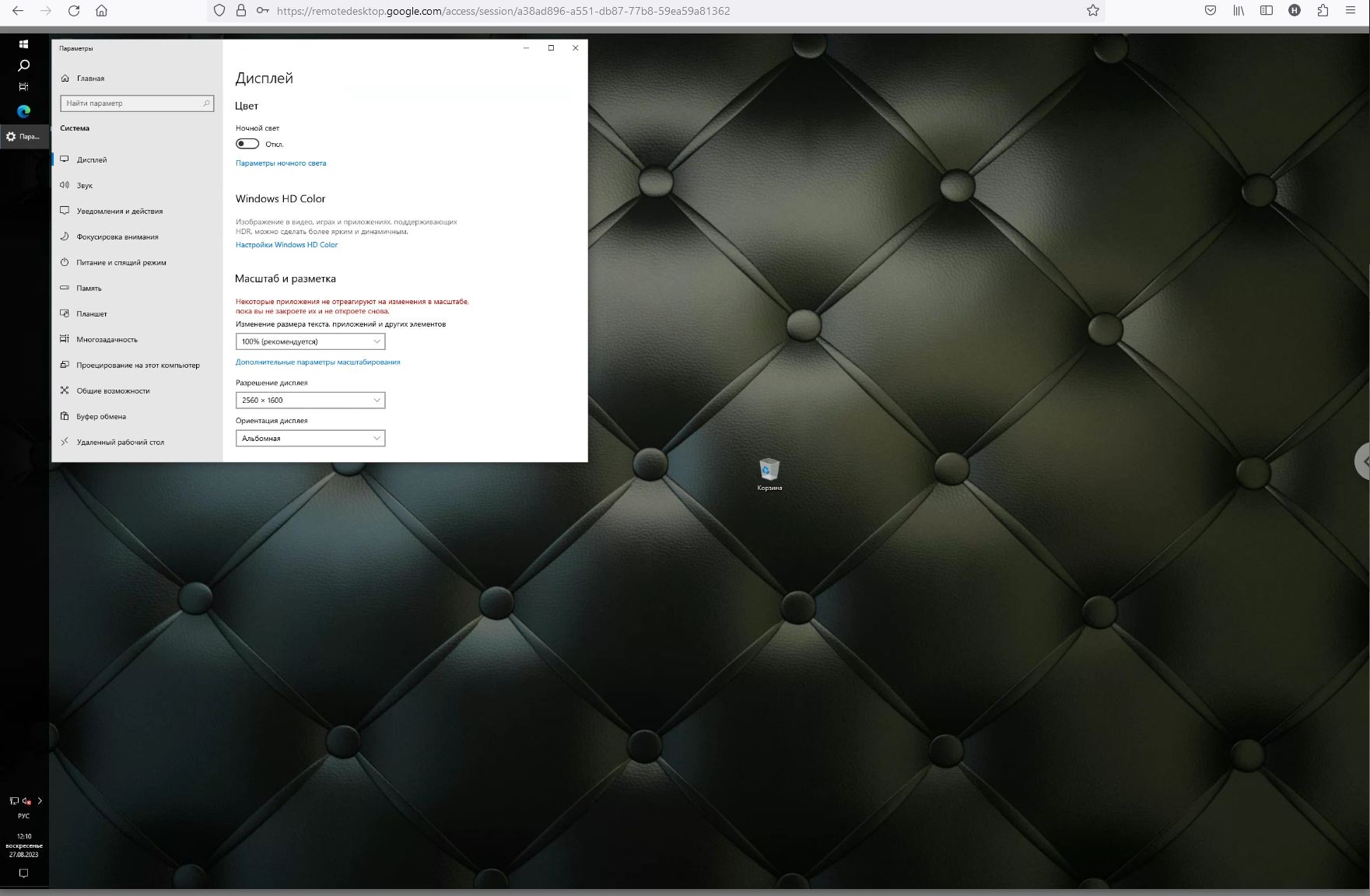Viewport: 1370px width, 896px height.
Task: Open taskbar search magnifier
Action: point(23,65)
